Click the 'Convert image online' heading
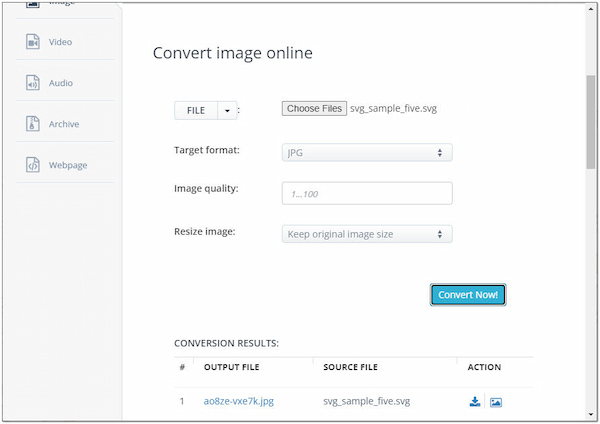 pos(233,53)
